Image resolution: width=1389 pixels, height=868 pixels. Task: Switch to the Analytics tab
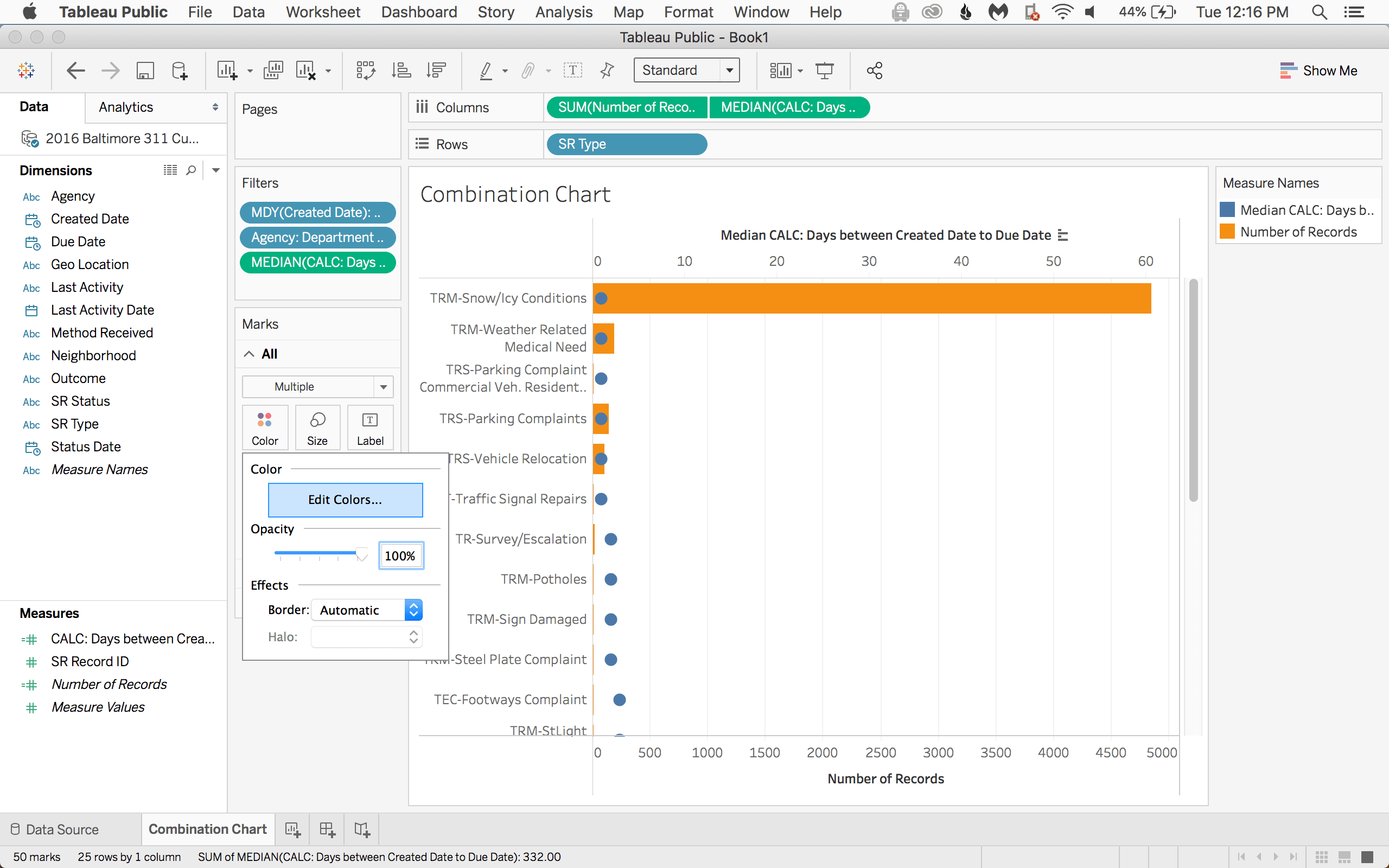[126, 107]
